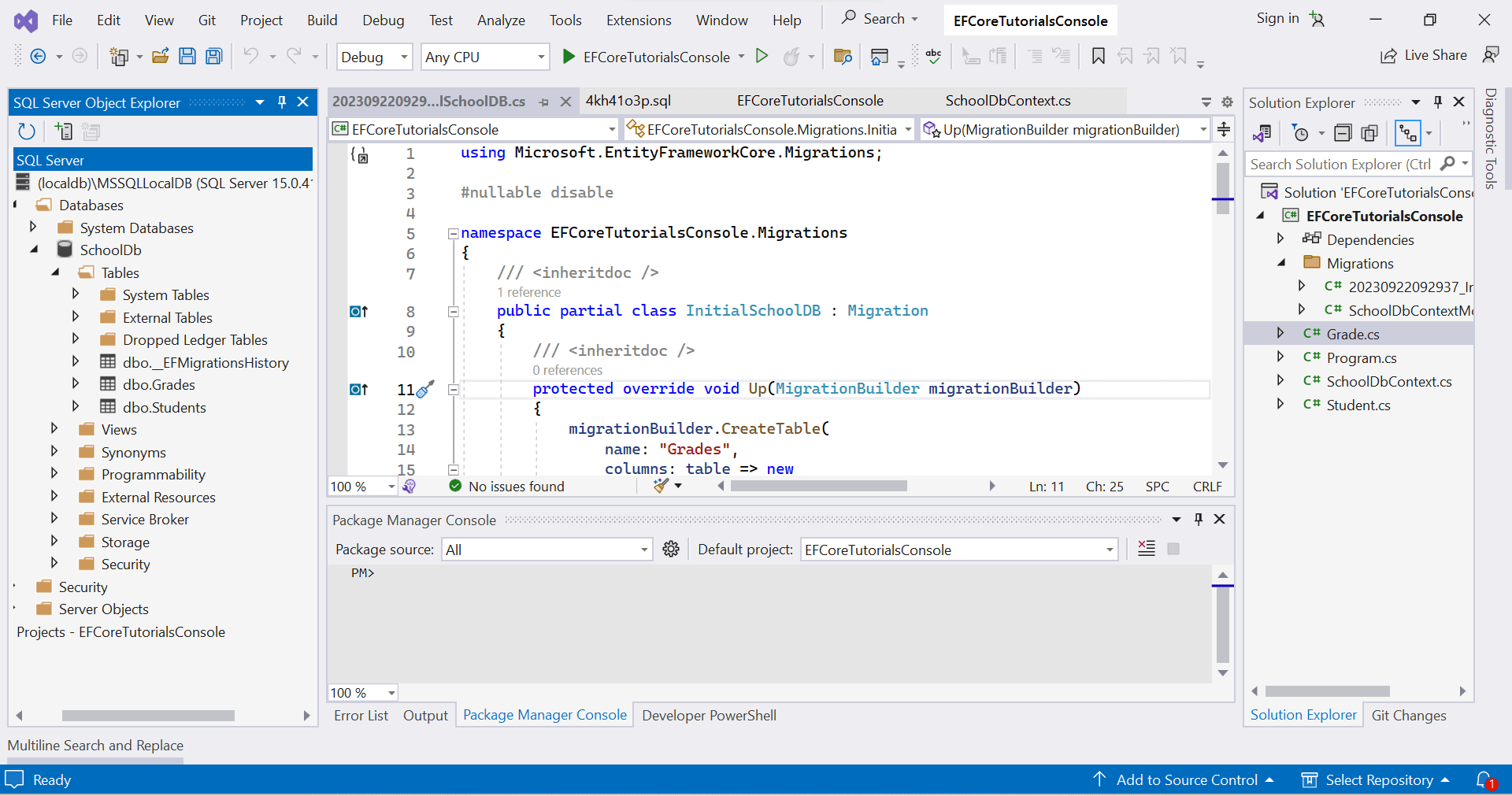This screenshot has height=796, width=1512.
Task: Switch to the SchoolDbContext.cs tab
Action: click(x=1008, y=101)
